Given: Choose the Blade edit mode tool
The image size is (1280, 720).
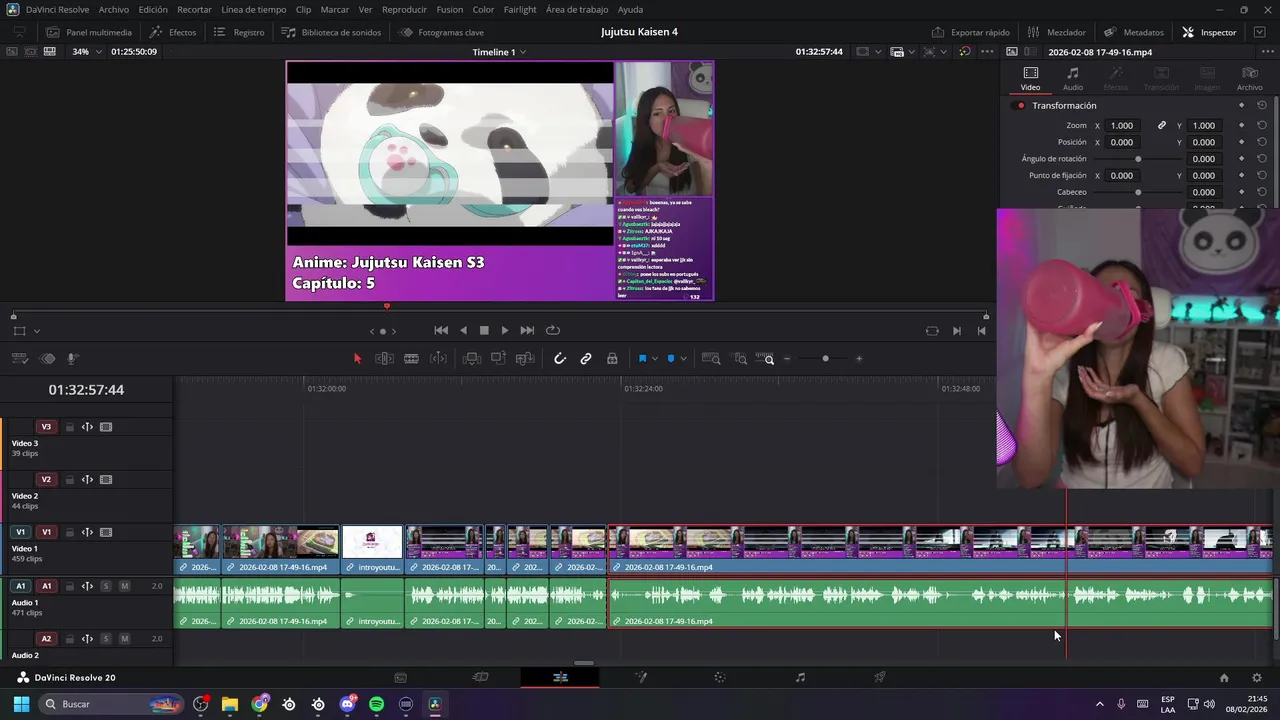Looking at the screenshot, I should pos(411,358).
